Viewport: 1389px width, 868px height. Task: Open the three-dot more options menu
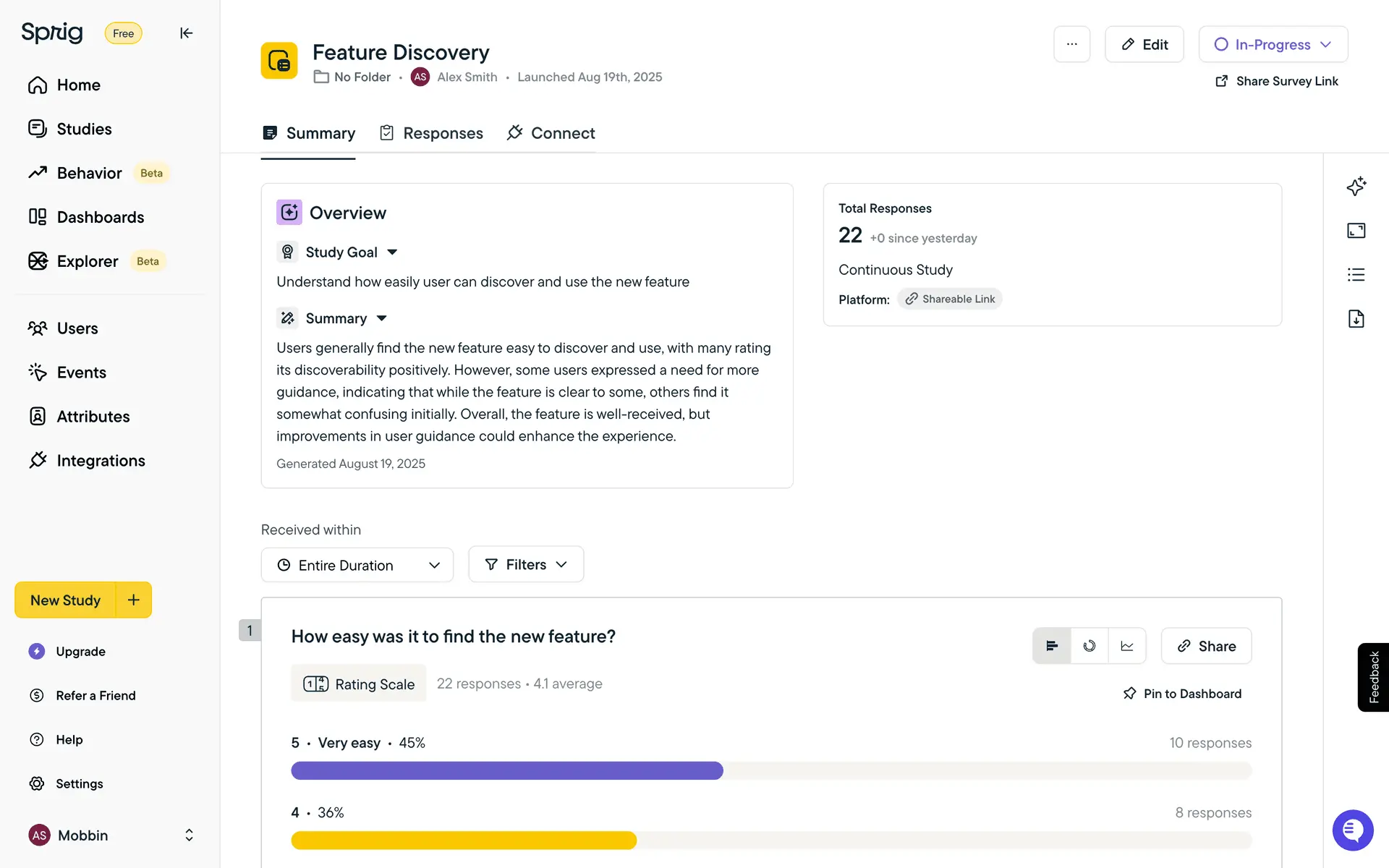coord(1071,44)
